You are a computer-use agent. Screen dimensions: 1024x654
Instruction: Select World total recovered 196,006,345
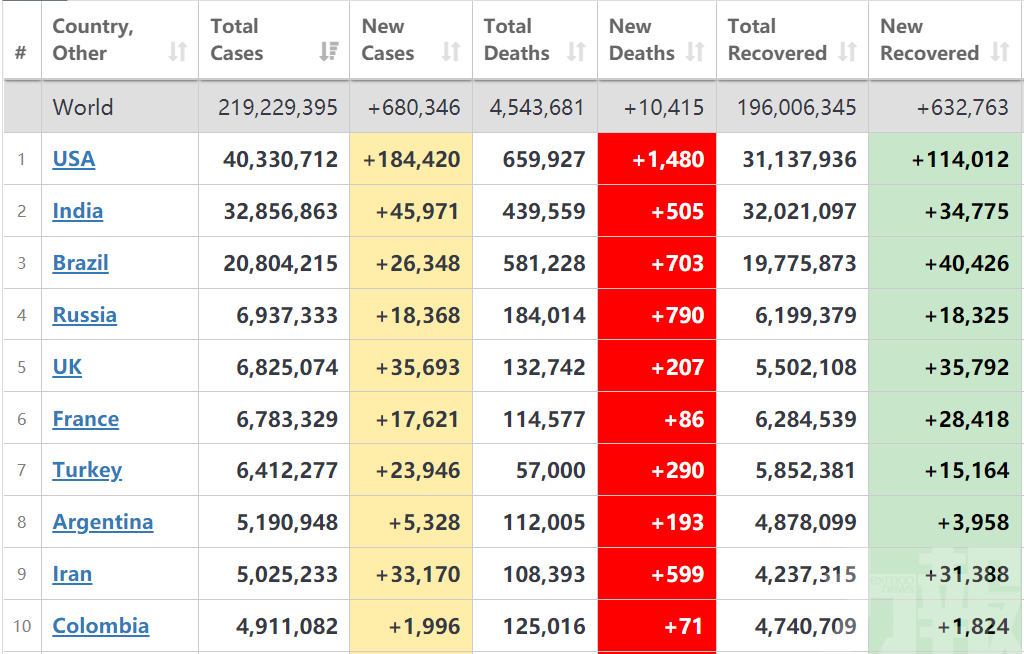point(797,107)
